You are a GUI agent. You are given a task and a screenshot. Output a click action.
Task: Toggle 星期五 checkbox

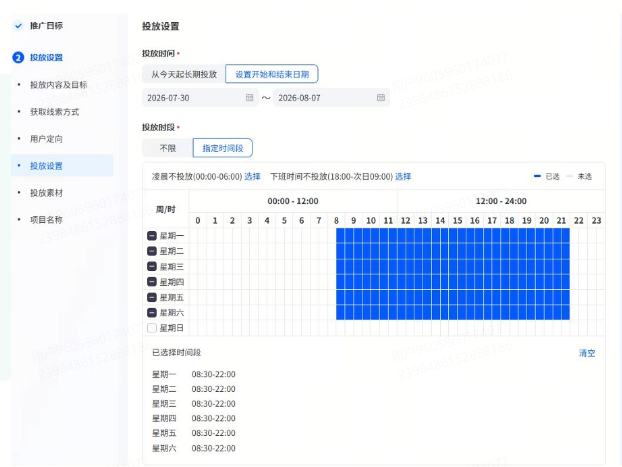[x=152, y=297]
